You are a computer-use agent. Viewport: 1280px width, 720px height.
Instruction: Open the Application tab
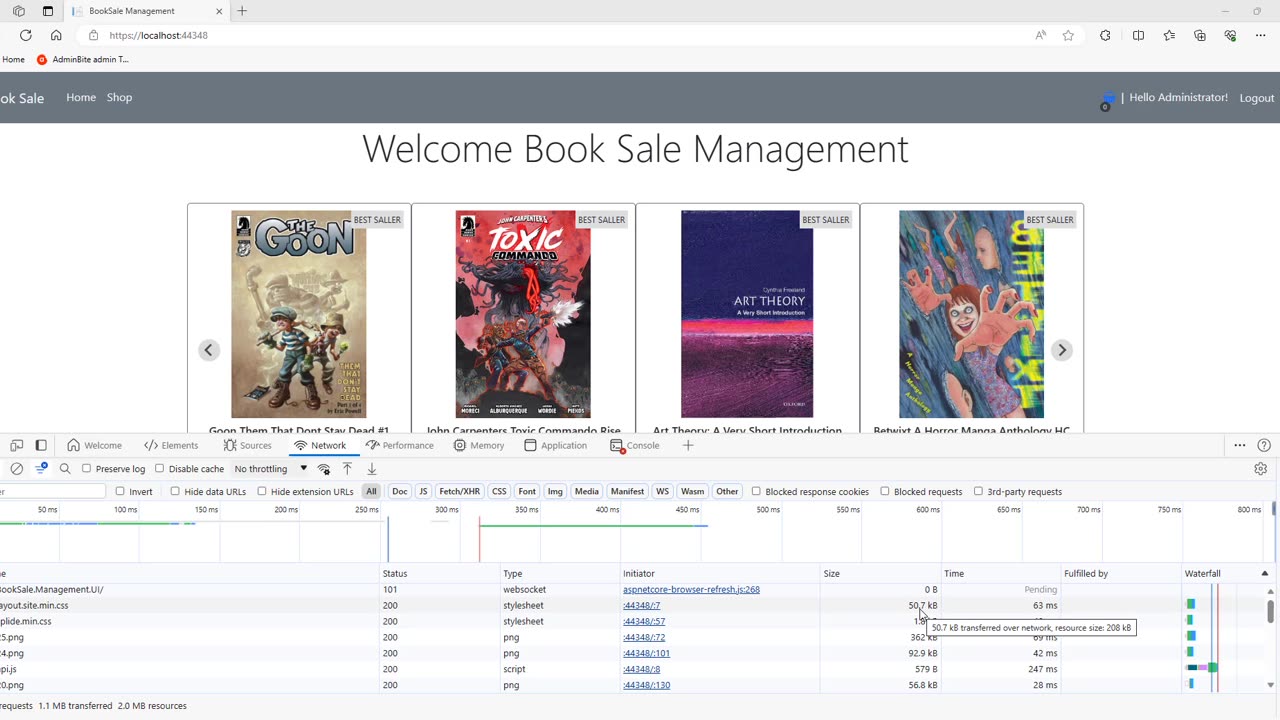[555, 445]
